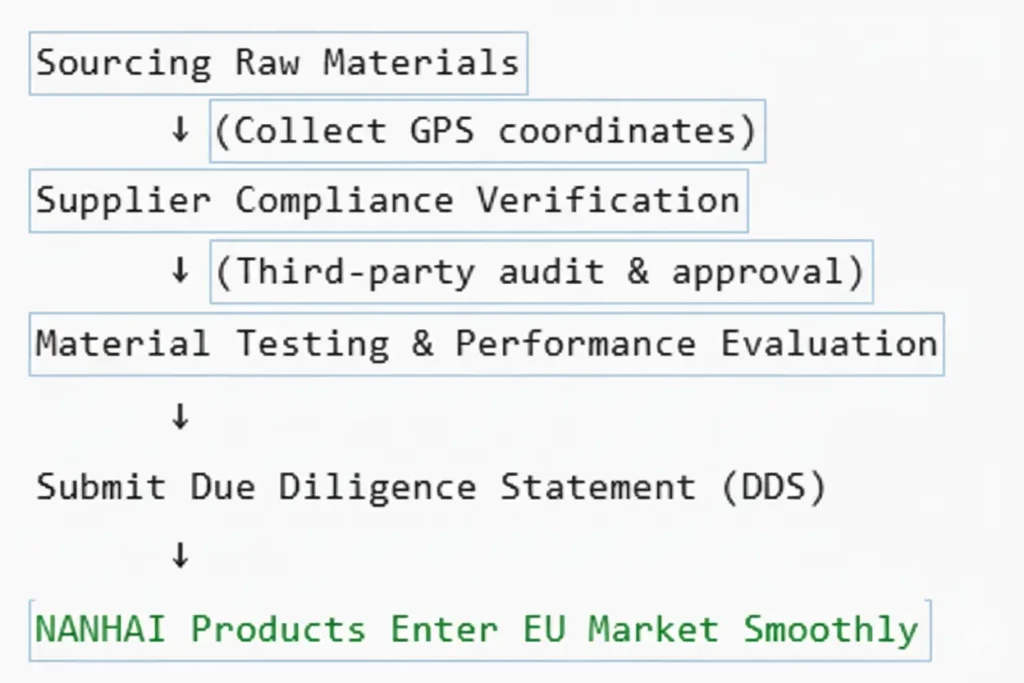
Task: Click the arrow above the NANHAI Products line
Action: click(180, 555)
